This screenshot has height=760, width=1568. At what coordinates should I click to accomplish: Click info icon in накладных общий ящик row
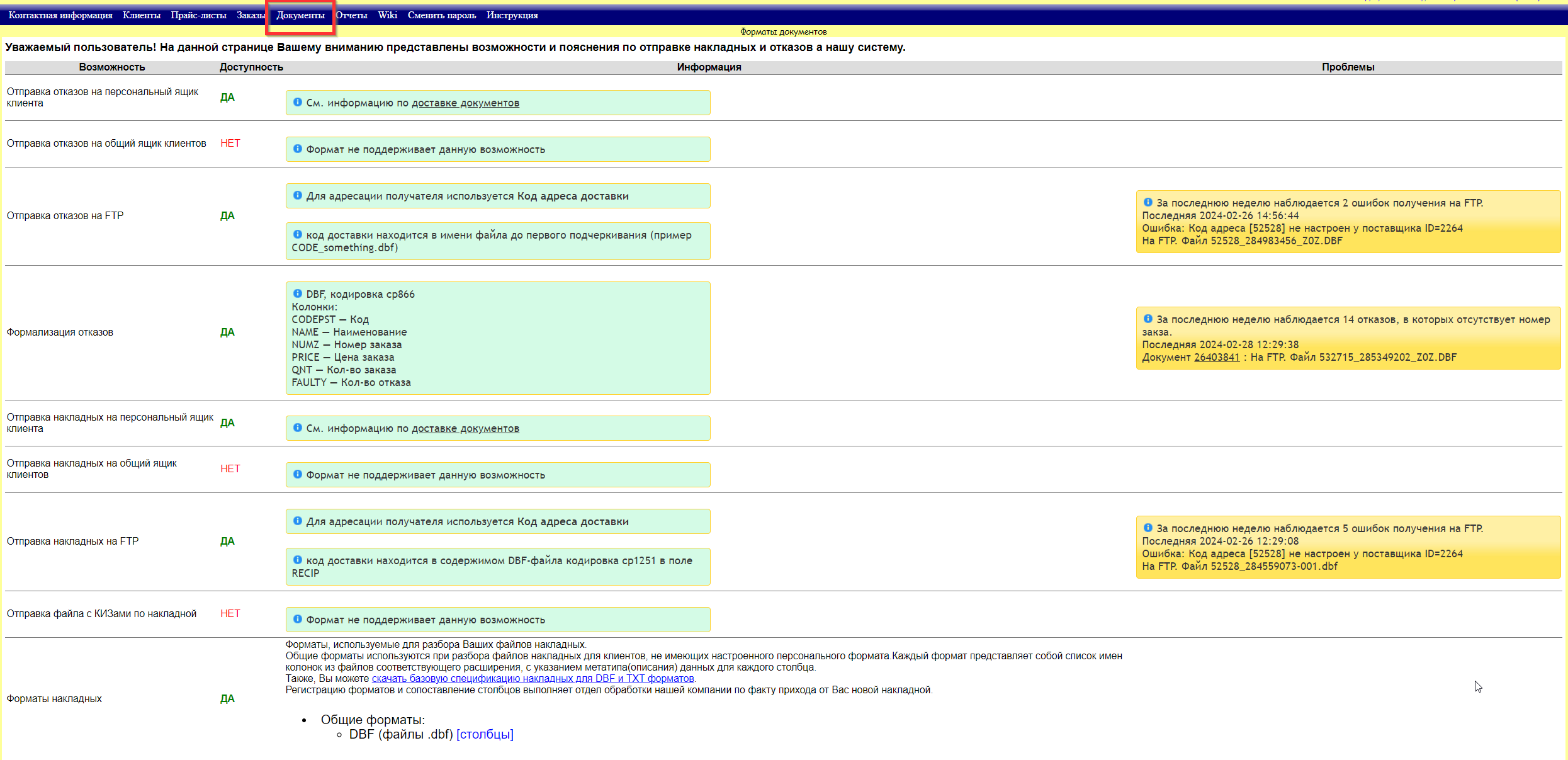click(x=298, y=474)
